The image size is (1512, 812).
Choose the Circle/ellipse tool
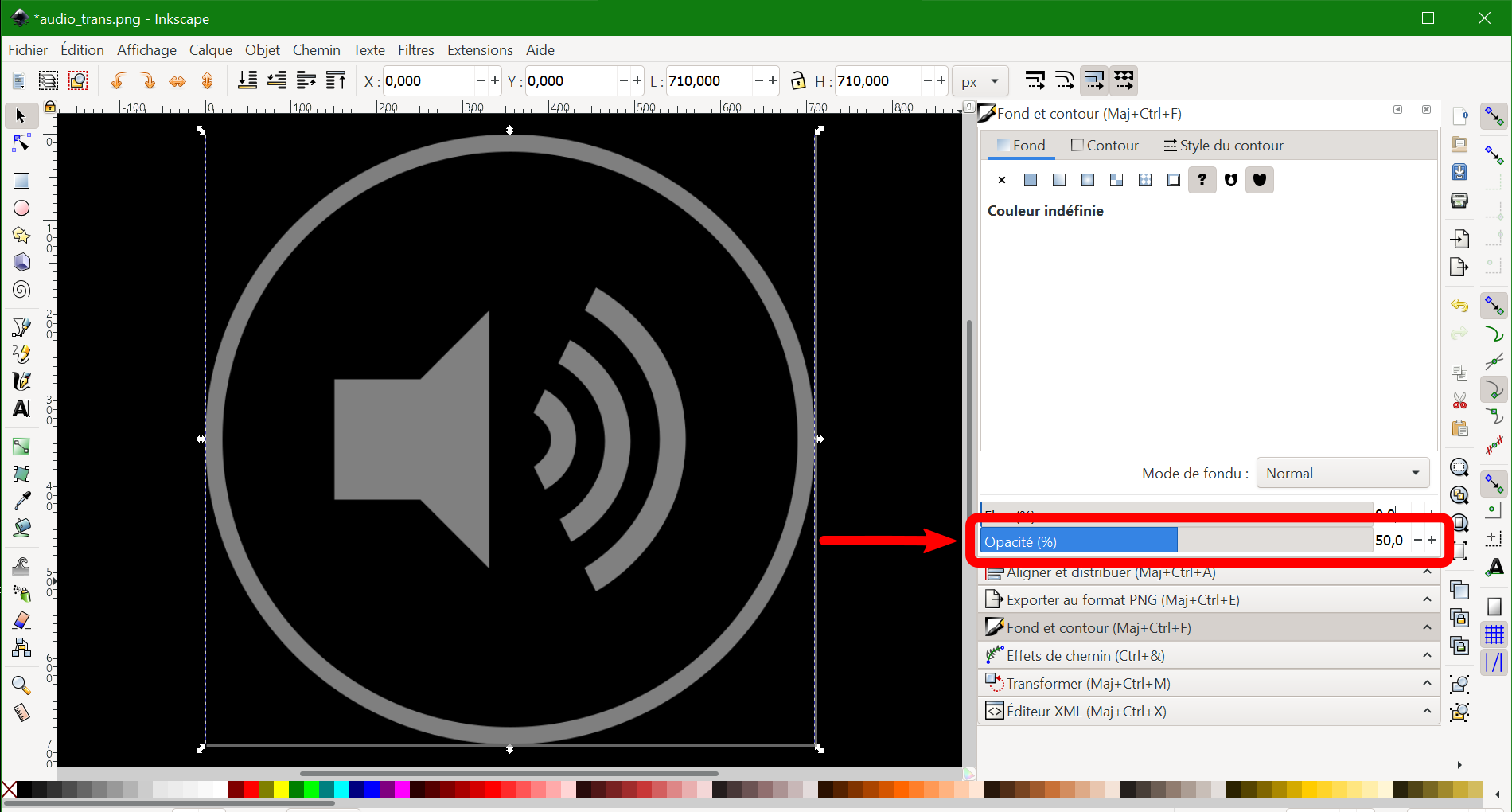[x=21, y=208]
